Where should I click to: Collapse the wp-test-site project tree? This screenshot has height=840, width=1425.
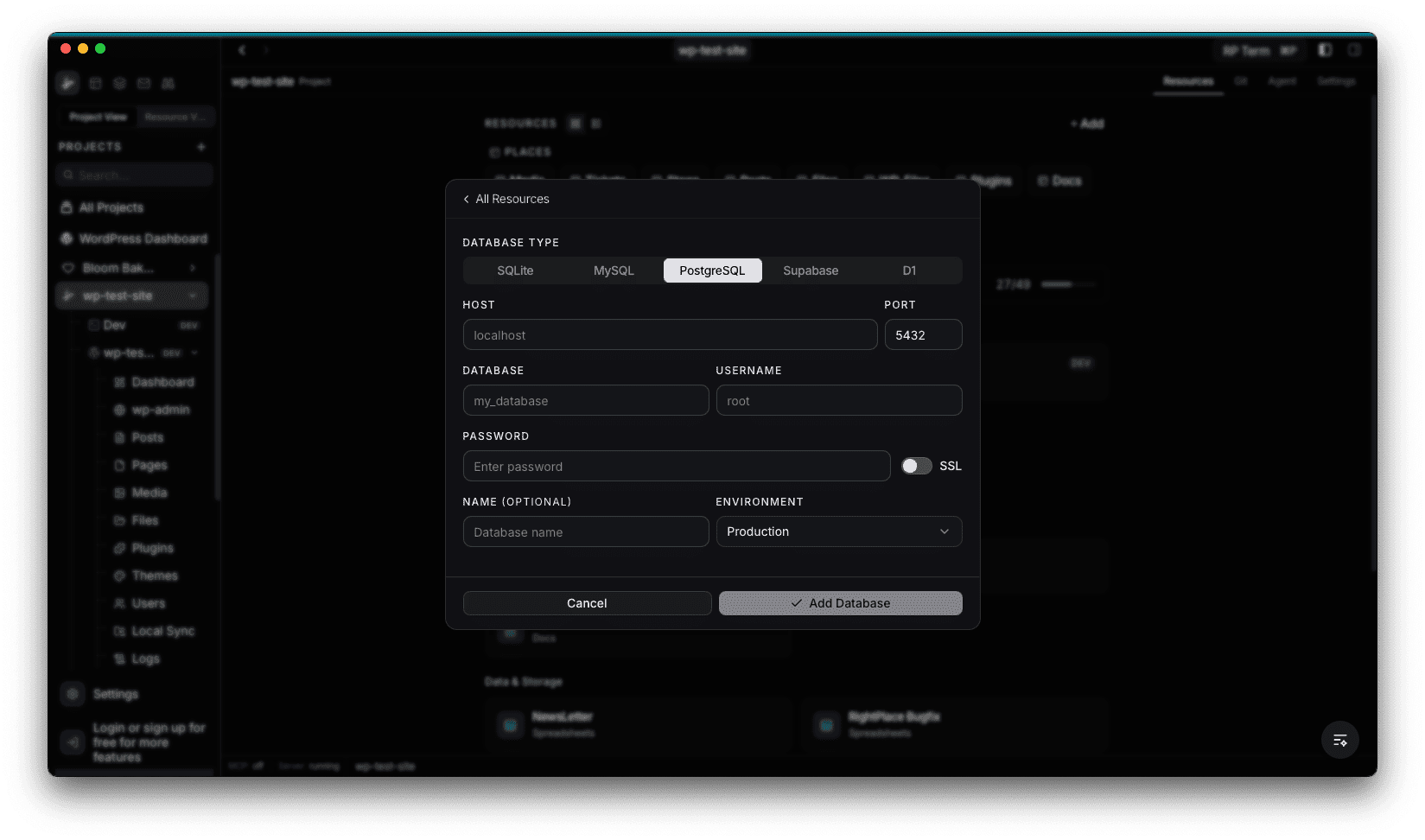click(194, 296)
